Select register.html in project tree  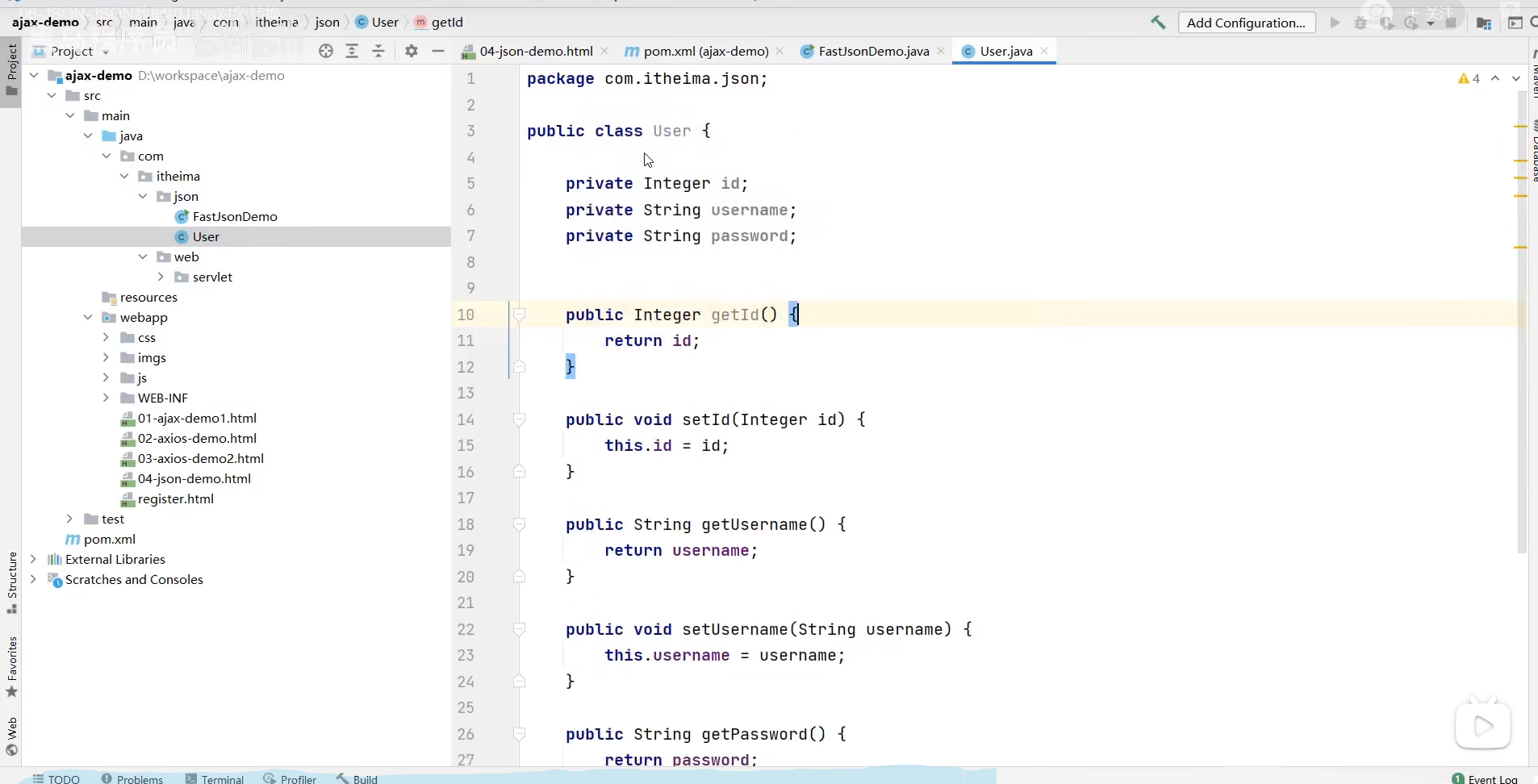pyautogui.click(x=176, y=498)
